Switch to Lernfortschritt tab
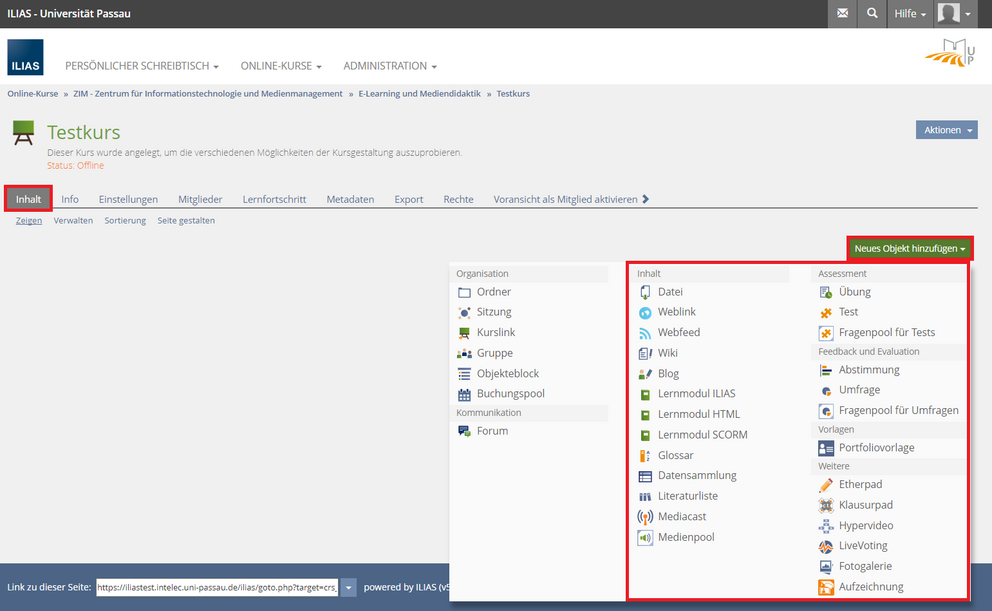992x611 pixels. pyautogui.click(x=274, y=199)
